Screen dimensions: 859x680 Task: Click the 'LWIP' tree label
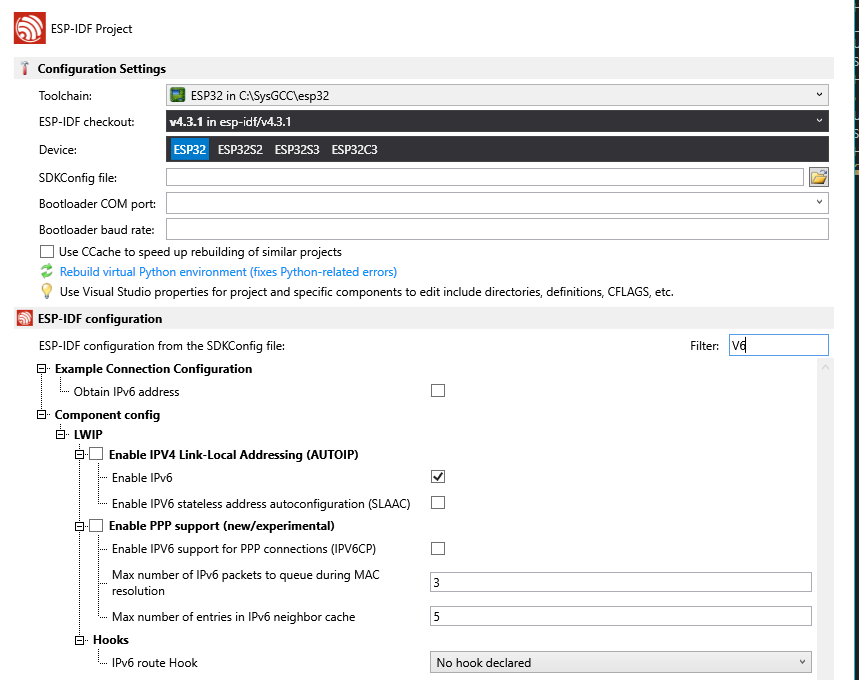88,435
